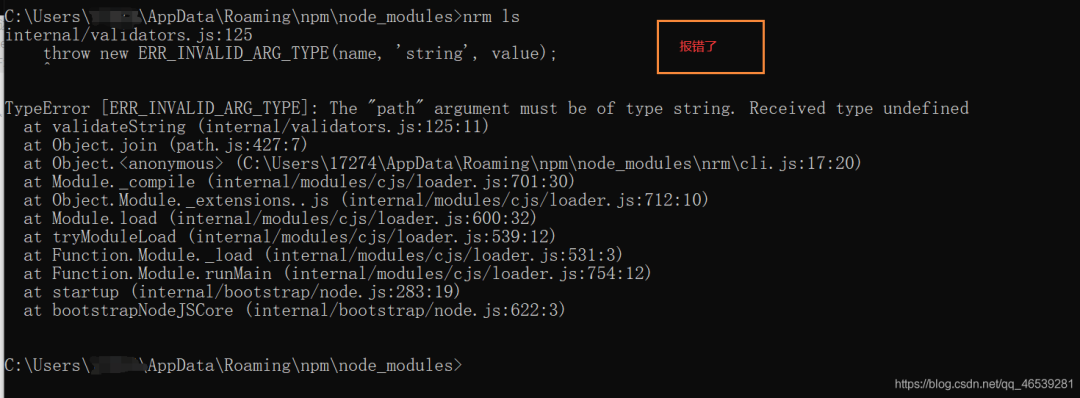Click the TypeError [ERR_INVALID_ARG_TYPE] message line
This screenshot has width=1080, height=398.
[486, 108]
